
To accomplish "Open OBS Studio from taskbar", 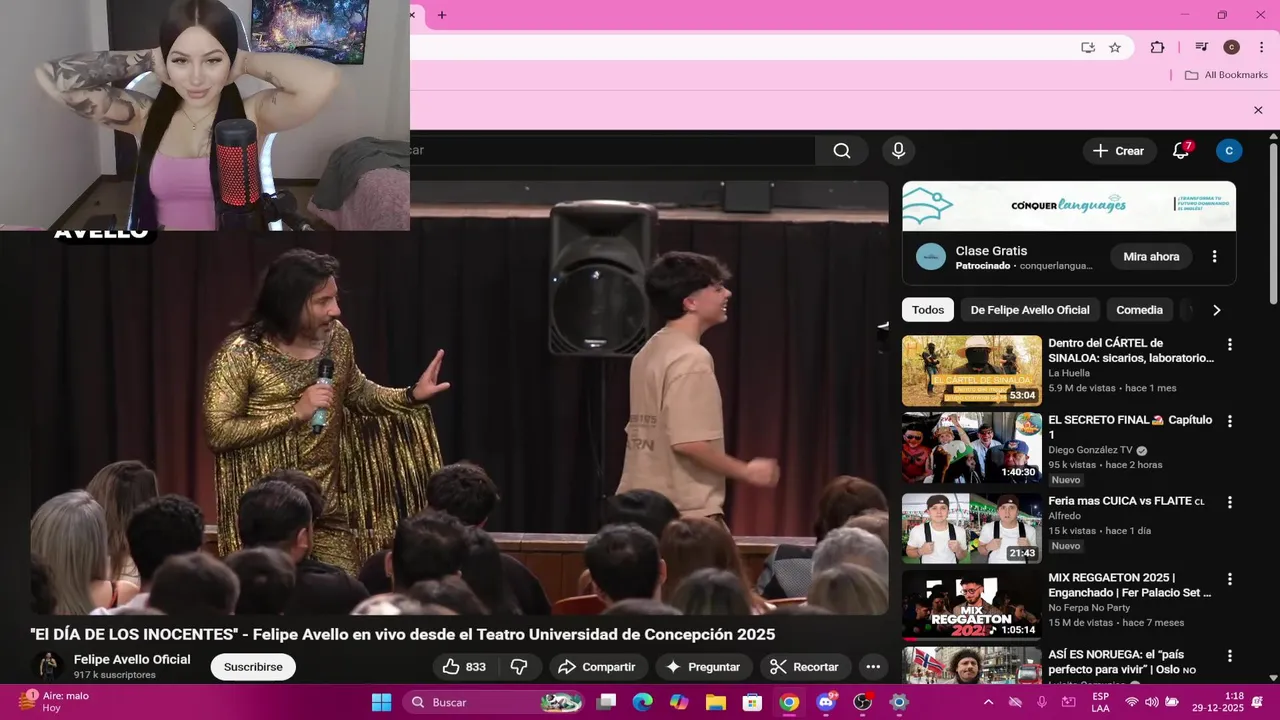I will pyautogui.click(x=862, y=702).
